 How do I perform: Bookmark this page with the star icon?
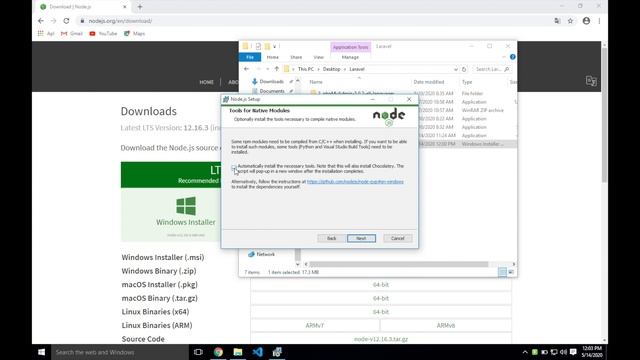click(x=570, y=21)
